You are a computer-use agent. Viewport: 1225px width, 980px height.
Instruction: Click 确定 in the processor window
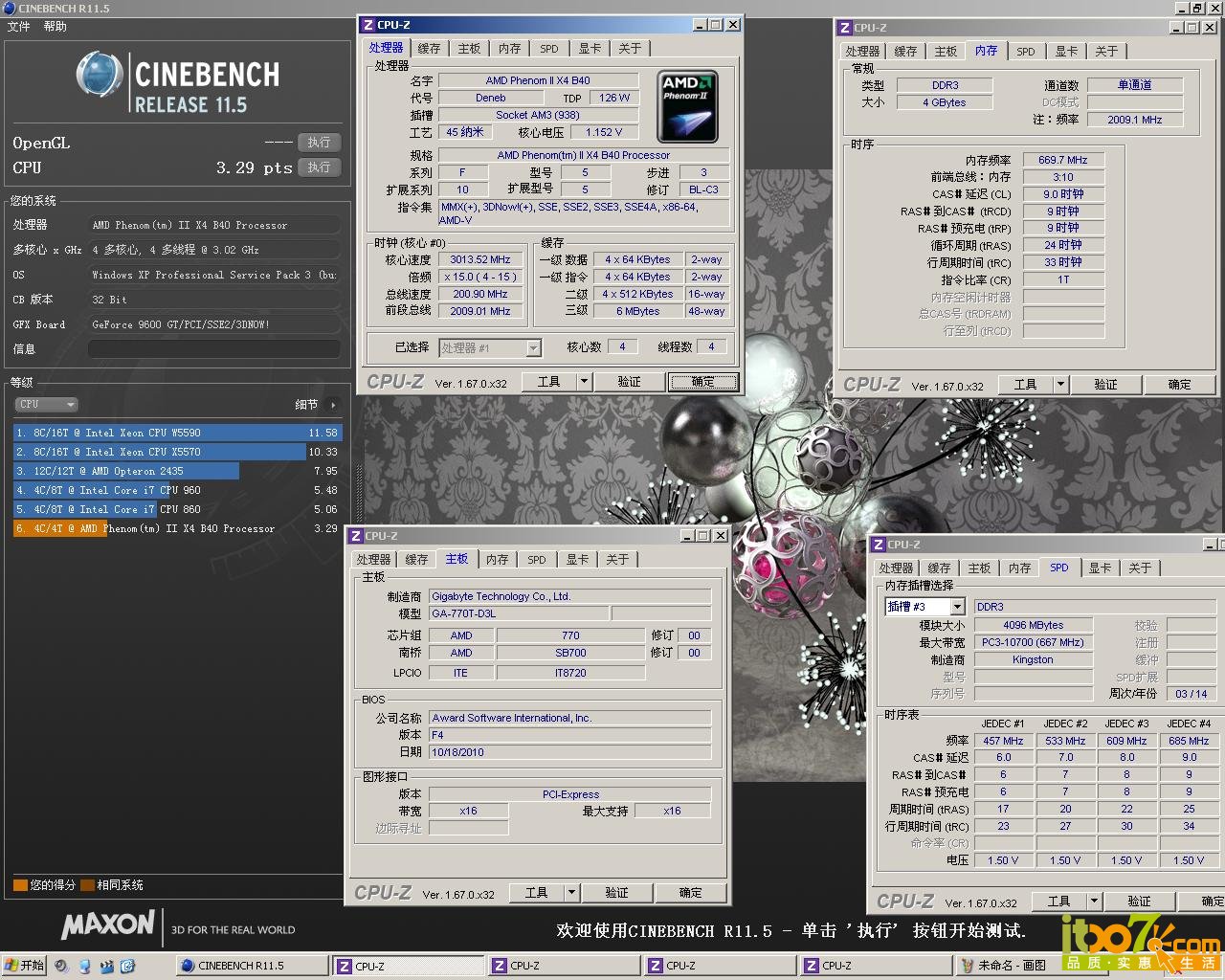tap(703, 382)
